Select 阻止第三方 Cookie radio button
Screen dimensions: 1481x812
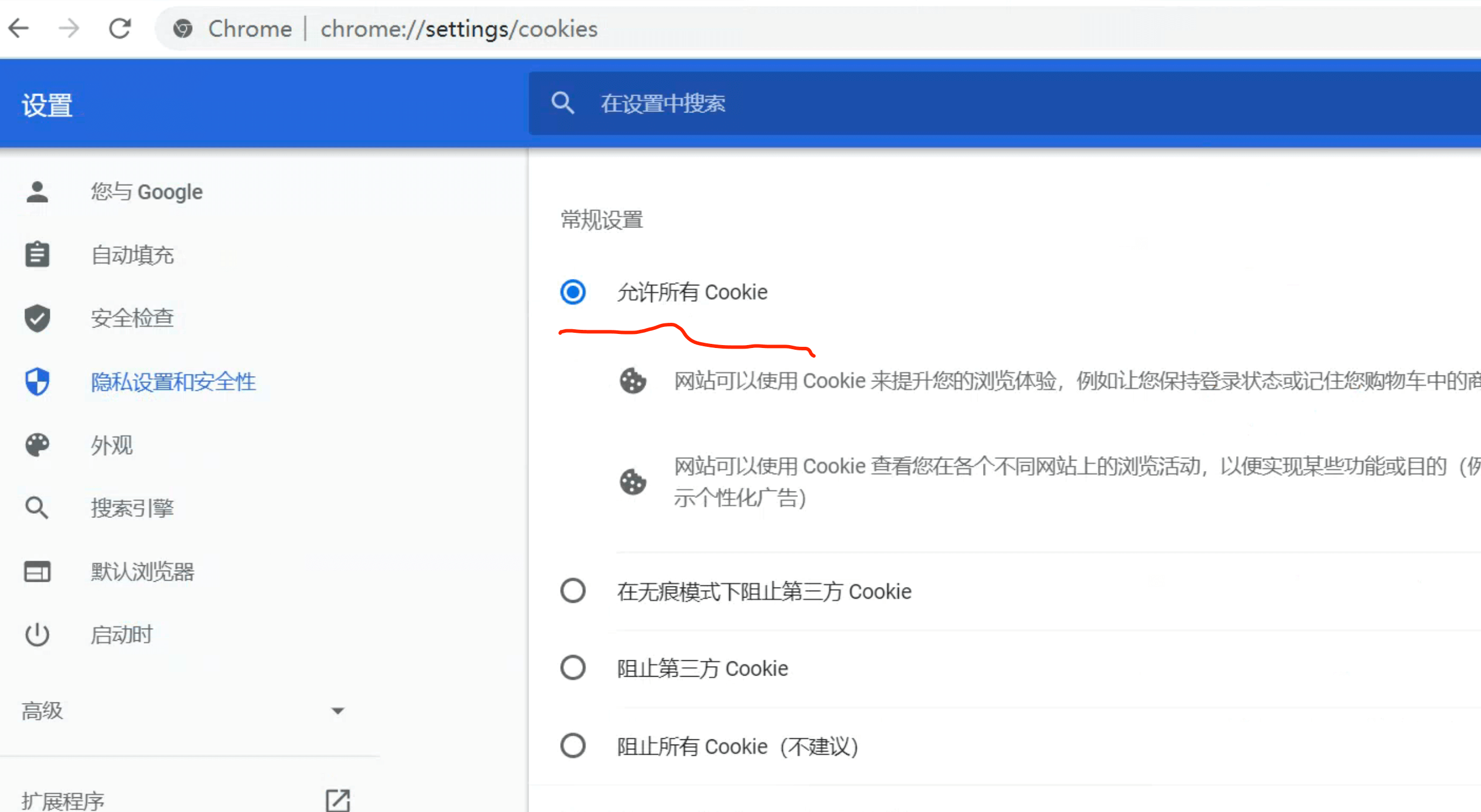(572, 667)
